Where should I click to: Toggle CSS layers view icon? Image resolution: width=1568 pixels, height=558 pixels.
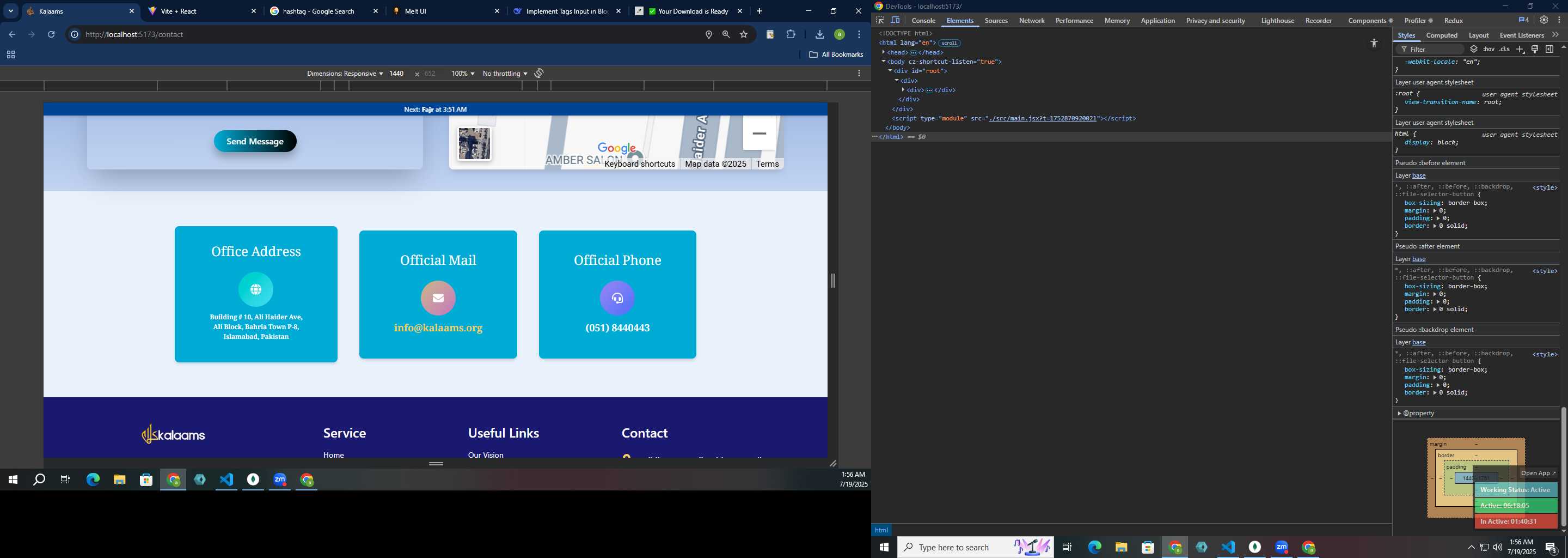[x=1474, y=50]
